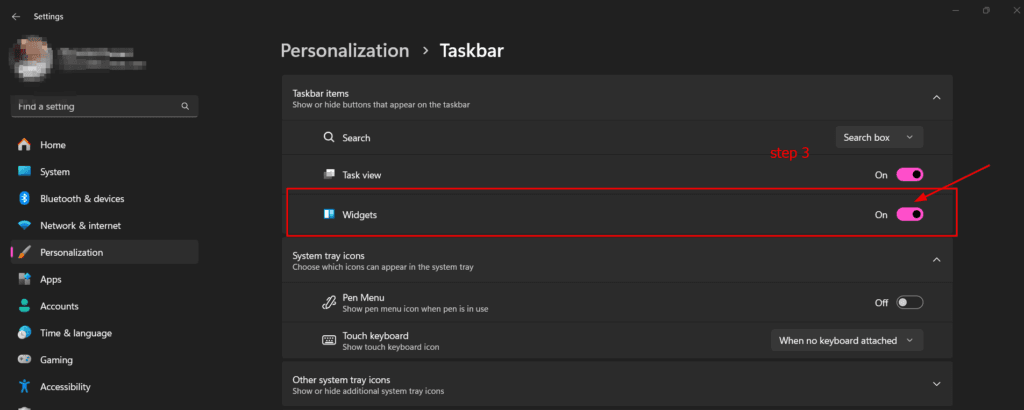Click the Task view icon
Viewport: 1024px width, 410px height.
[x=329, y=175]
